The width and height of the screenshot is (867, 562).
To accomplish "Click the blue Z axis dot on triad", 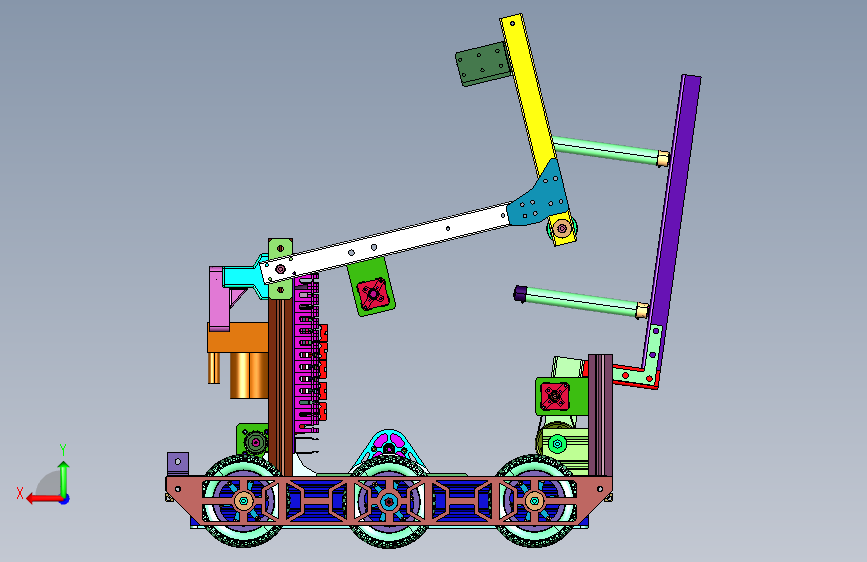I will click(65, 499).
